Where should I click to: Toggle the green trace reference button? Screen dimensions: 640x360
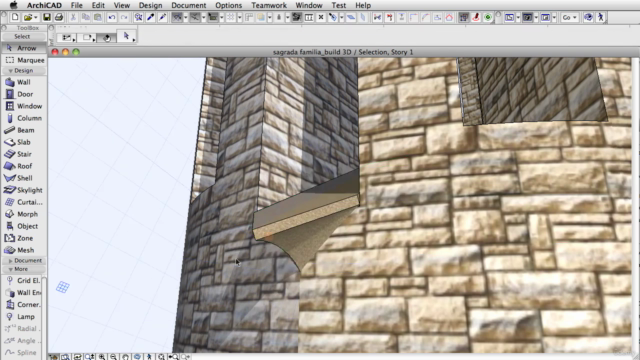(488, 17)
